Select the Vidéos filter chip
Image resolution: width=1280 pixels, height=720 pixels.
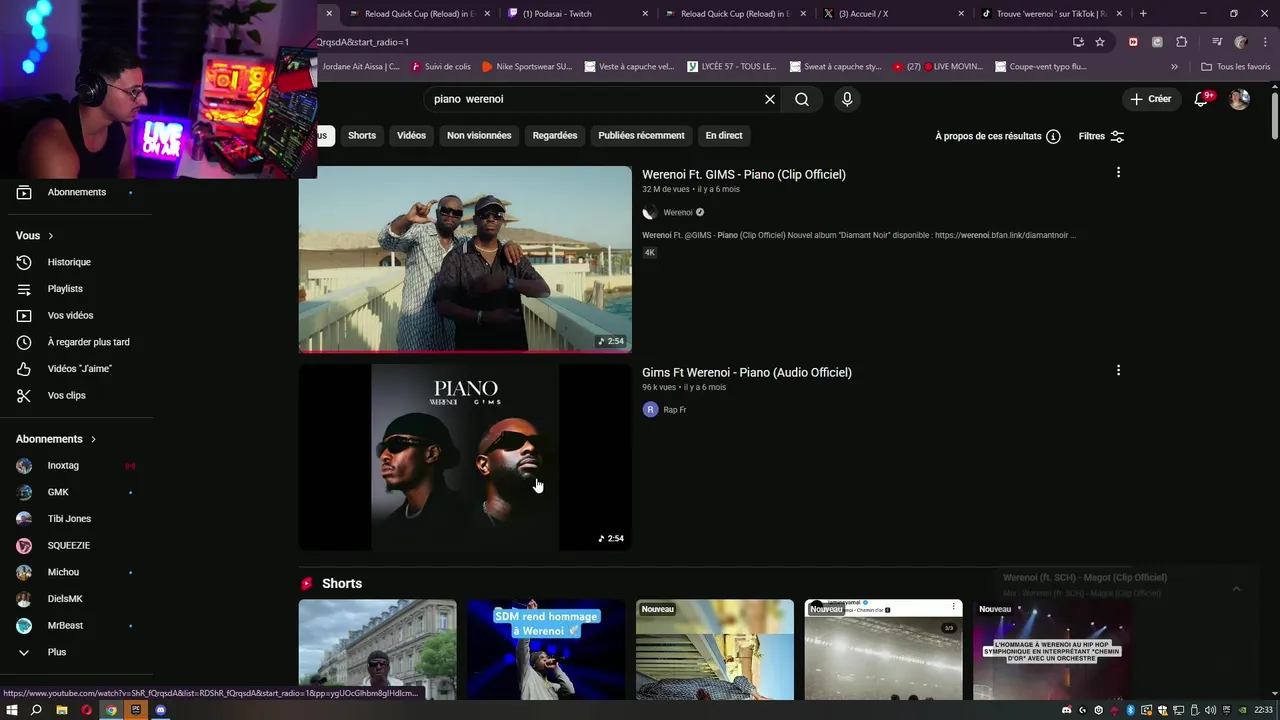[x=411, y=135]
